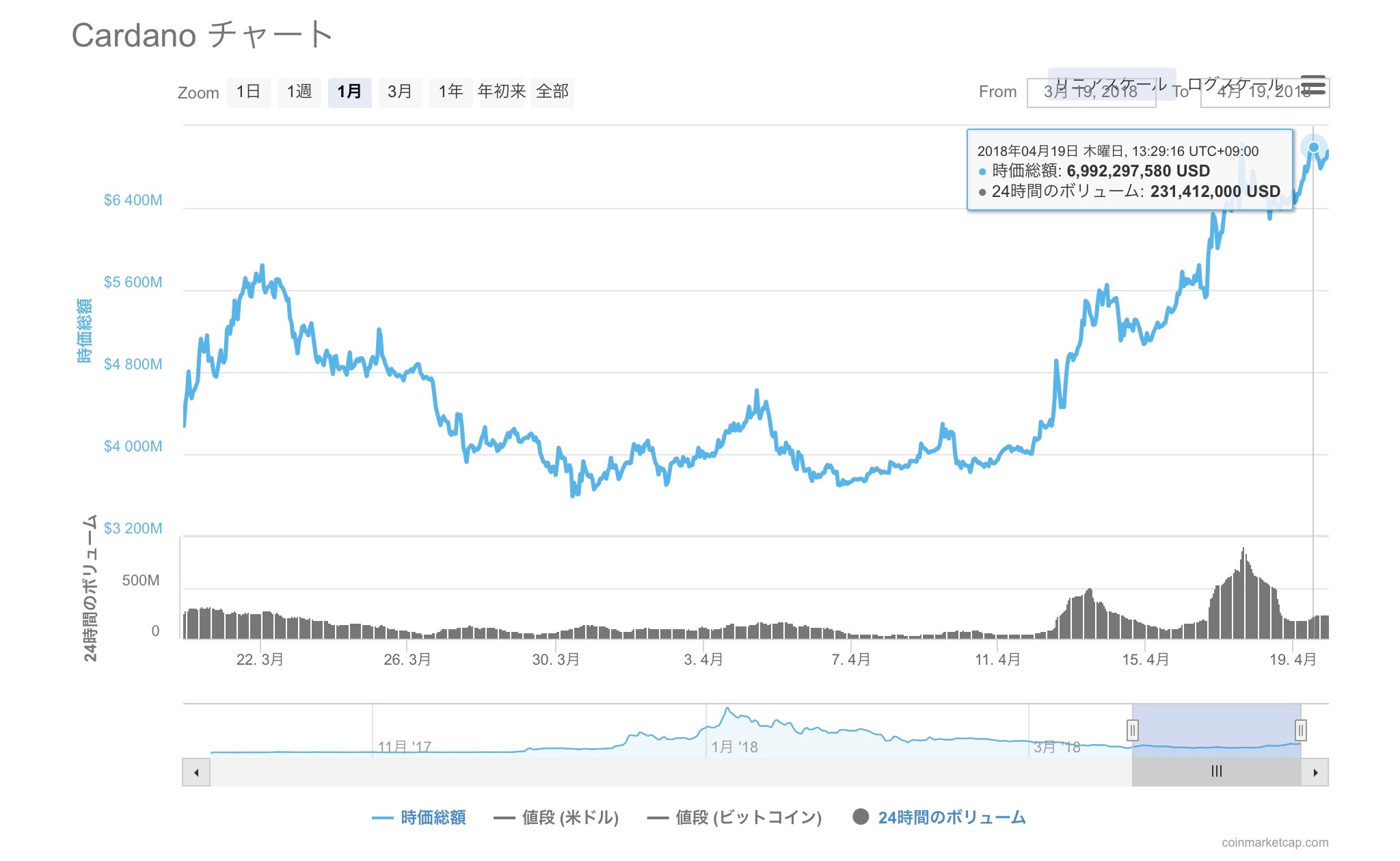Screen dimensions: 1400x861
Task: Toggle 24時間のボリューム series in legend
Action: (939, 817)
